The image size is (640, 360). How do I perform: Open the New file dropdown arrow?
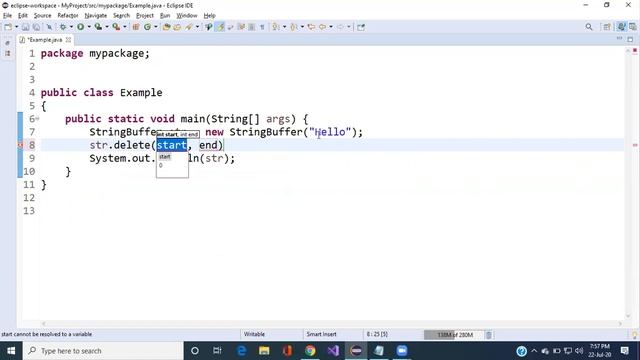coord(16,27)
